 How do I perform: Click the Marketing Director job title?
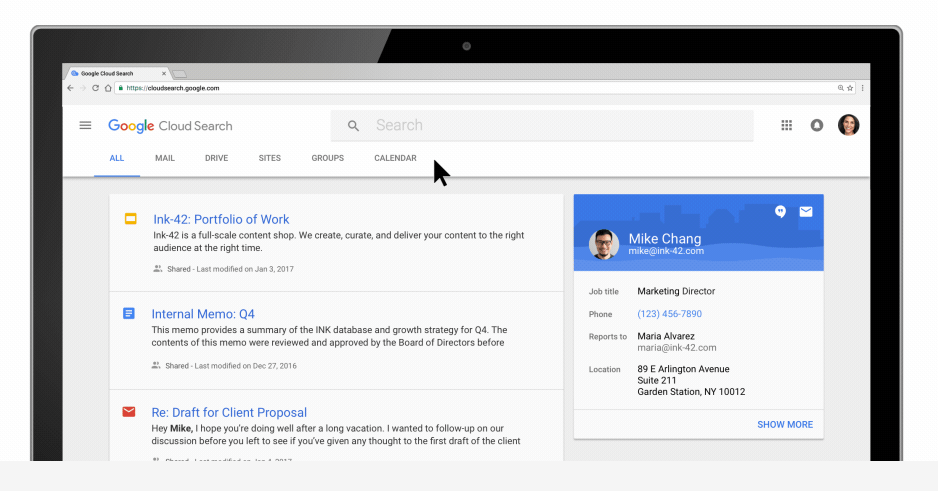(x=676, y=291)
